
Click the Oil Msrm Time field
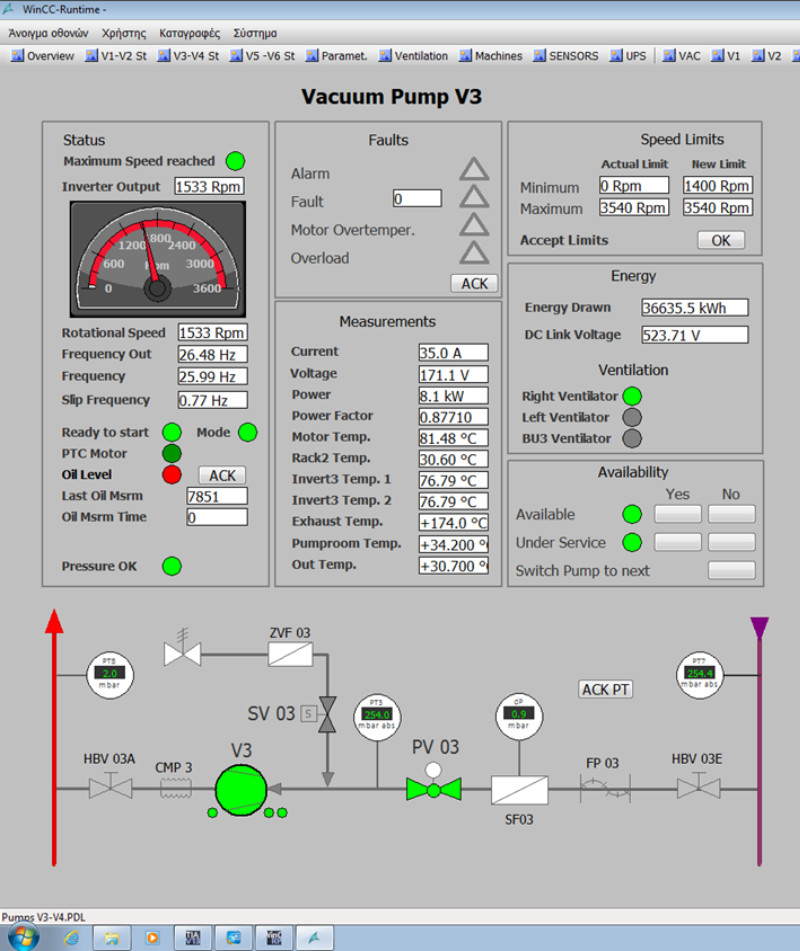pos(217,517)
